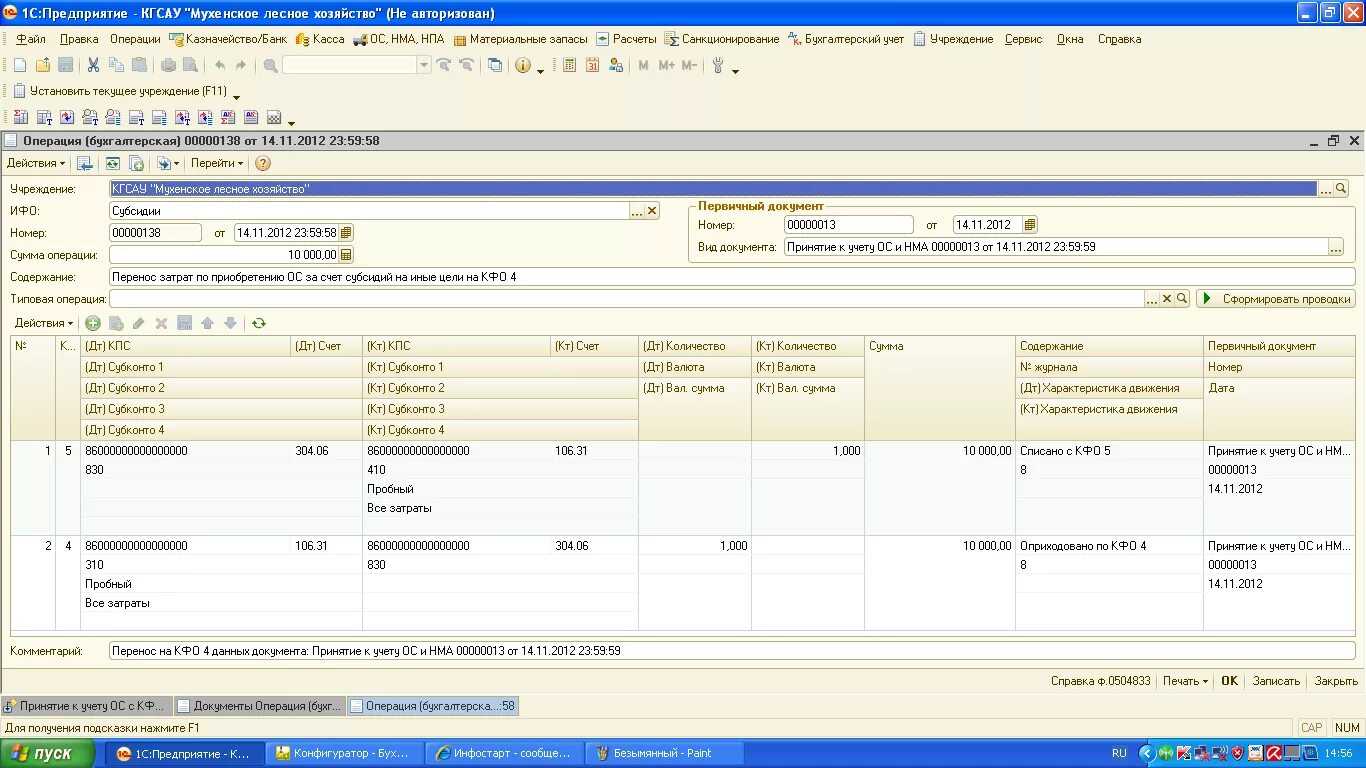Open the Calendar toolbar icon
Viewport: 1366px width, 768px height.
(x=593, y=65)
